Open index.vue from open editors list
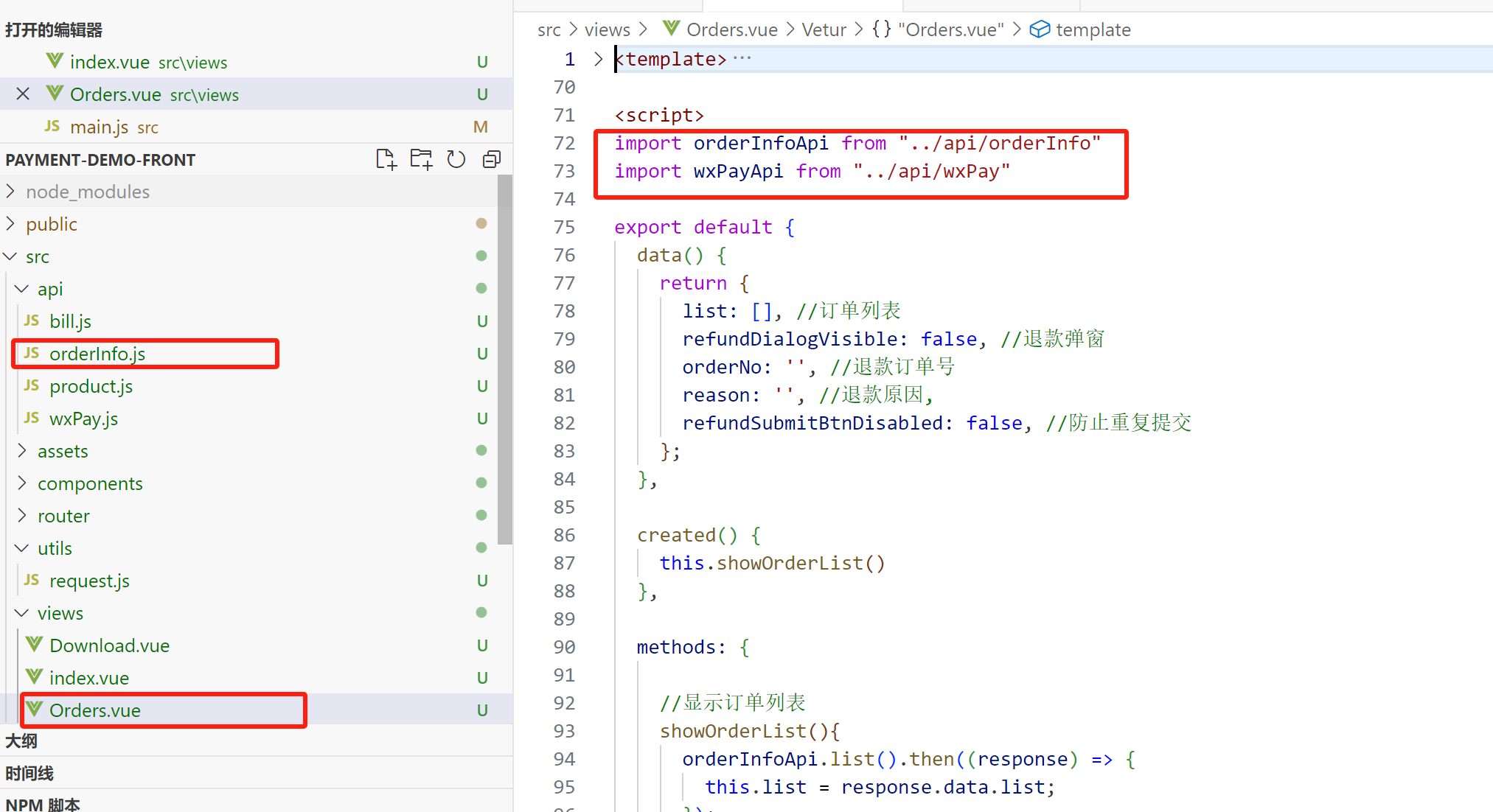The height and width of the screenshot is (812, 1493). point(109,62)
